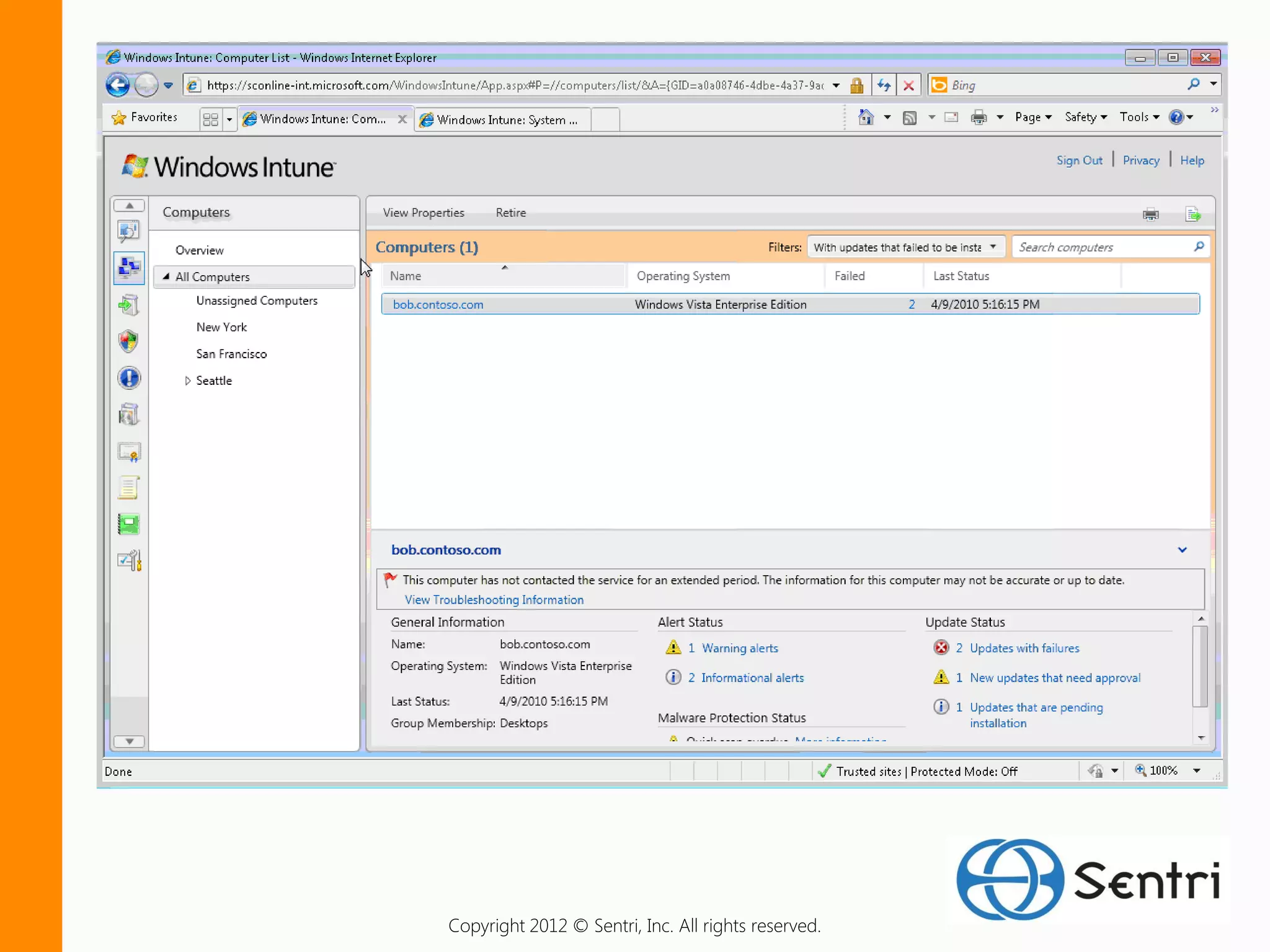Open the Licenses certificate icon
This screenshot has height=952, width=1270.
pyautogui.click(x=128, y=452)
